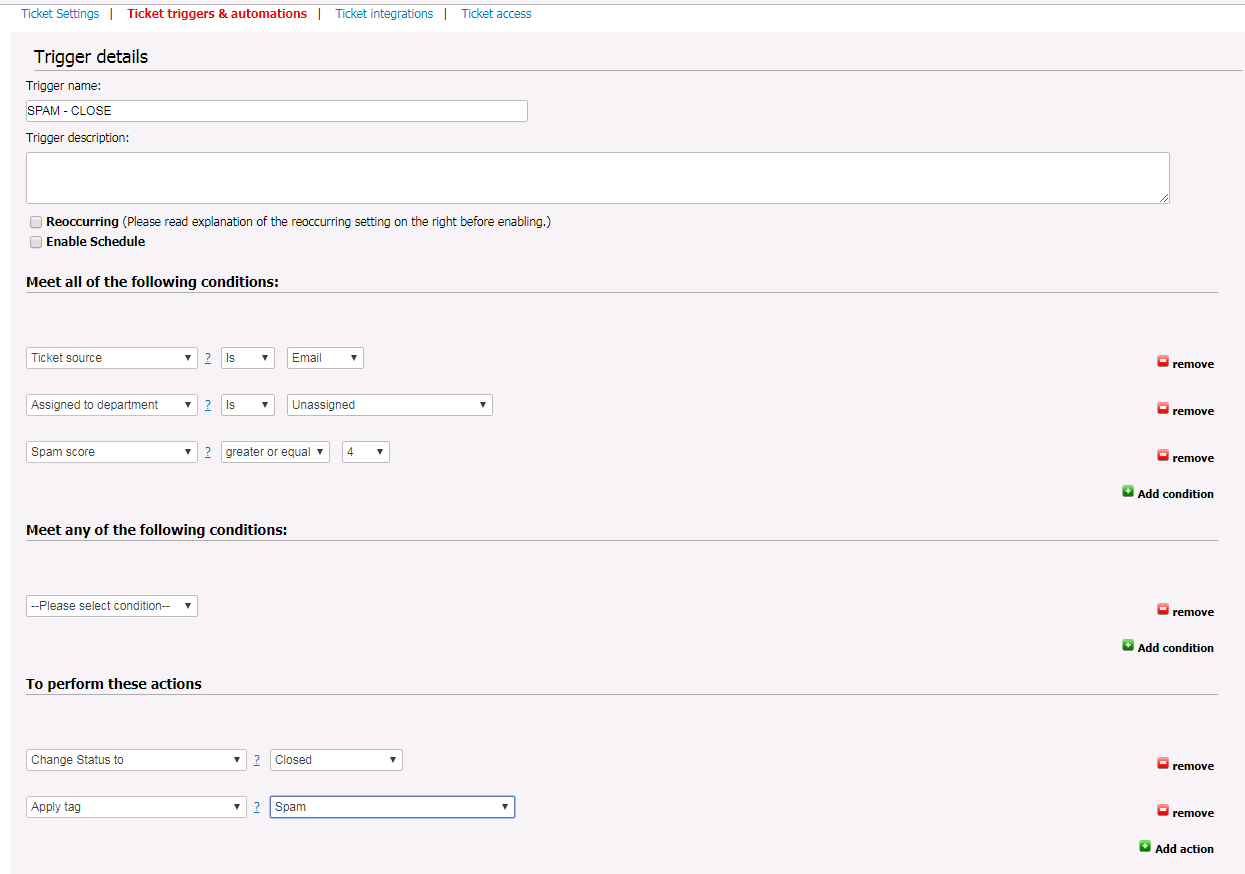The width and height of the screenshot is (1245, 874).
Task: Remove the Assigned to department condition
Action: pos(1185,410)
